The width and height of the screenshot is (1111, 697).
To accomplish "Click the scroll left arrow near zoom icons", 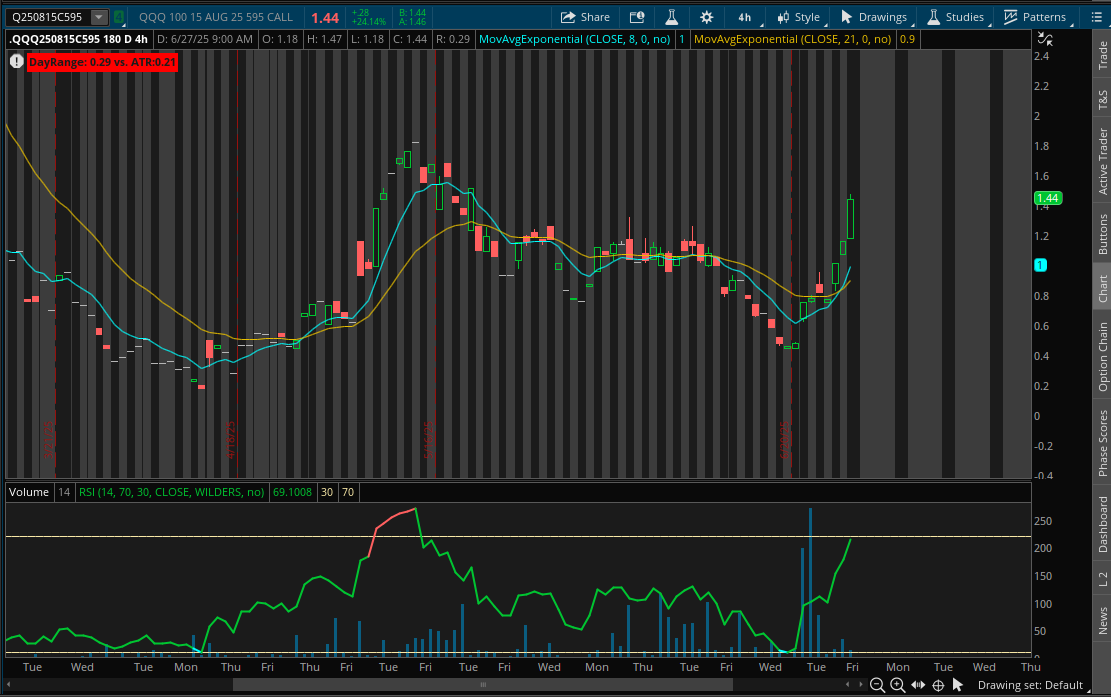I will coord(848,684).
